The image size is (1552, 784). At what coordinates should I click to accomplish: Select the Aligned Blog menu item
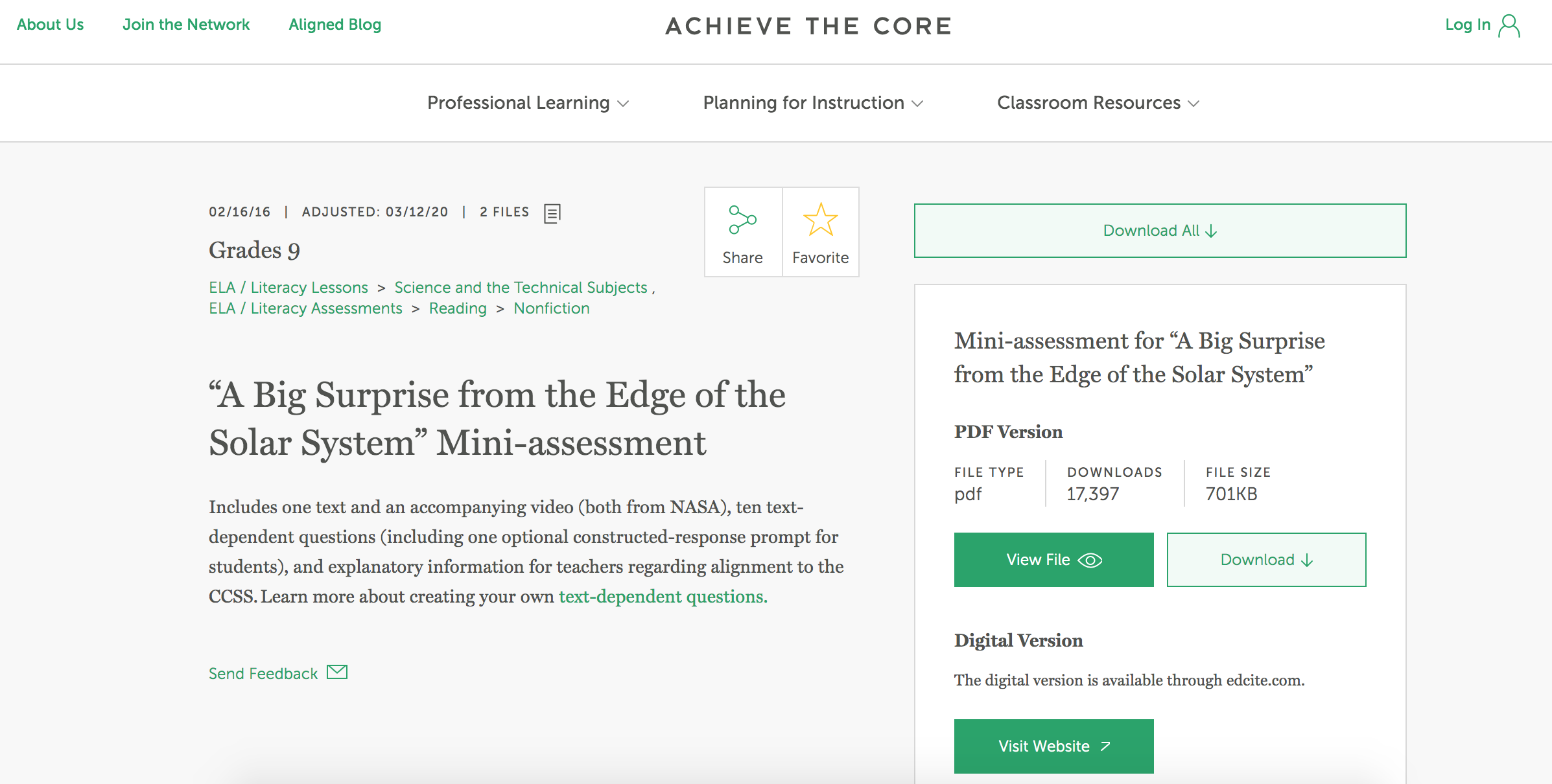(334, 25)
